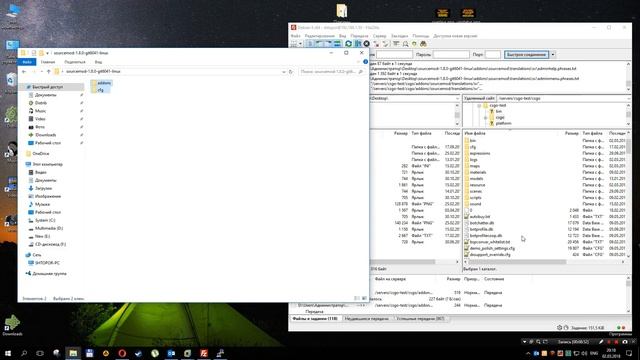Open Site Manager dropdown arrow
The height and width of the screenshot is (360, 640).
(x=300, y=44)
